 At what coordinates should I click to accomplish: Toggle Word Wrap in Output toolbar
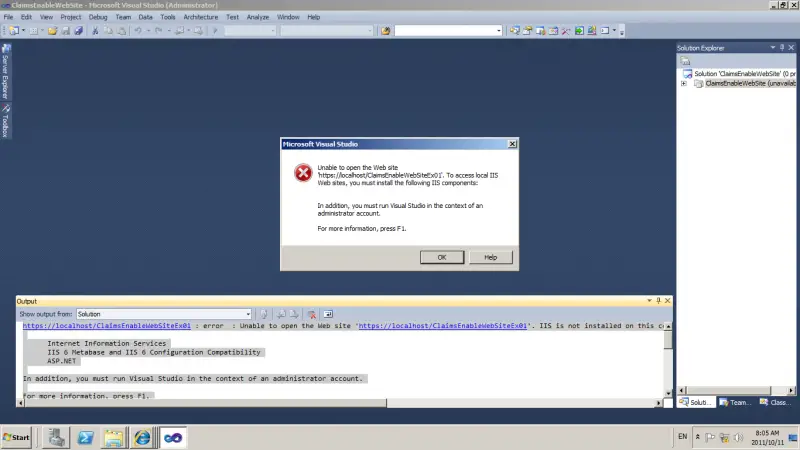[328, 314]
